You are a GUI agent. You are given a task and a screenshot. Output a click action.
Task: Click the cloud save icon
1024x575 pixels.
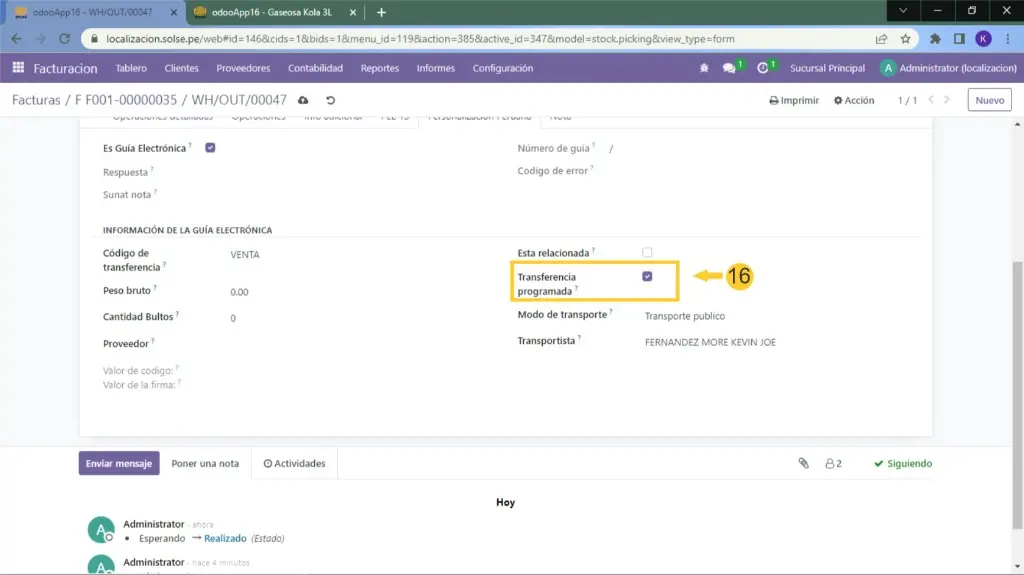pyautogui.click(x=304, y=101)
